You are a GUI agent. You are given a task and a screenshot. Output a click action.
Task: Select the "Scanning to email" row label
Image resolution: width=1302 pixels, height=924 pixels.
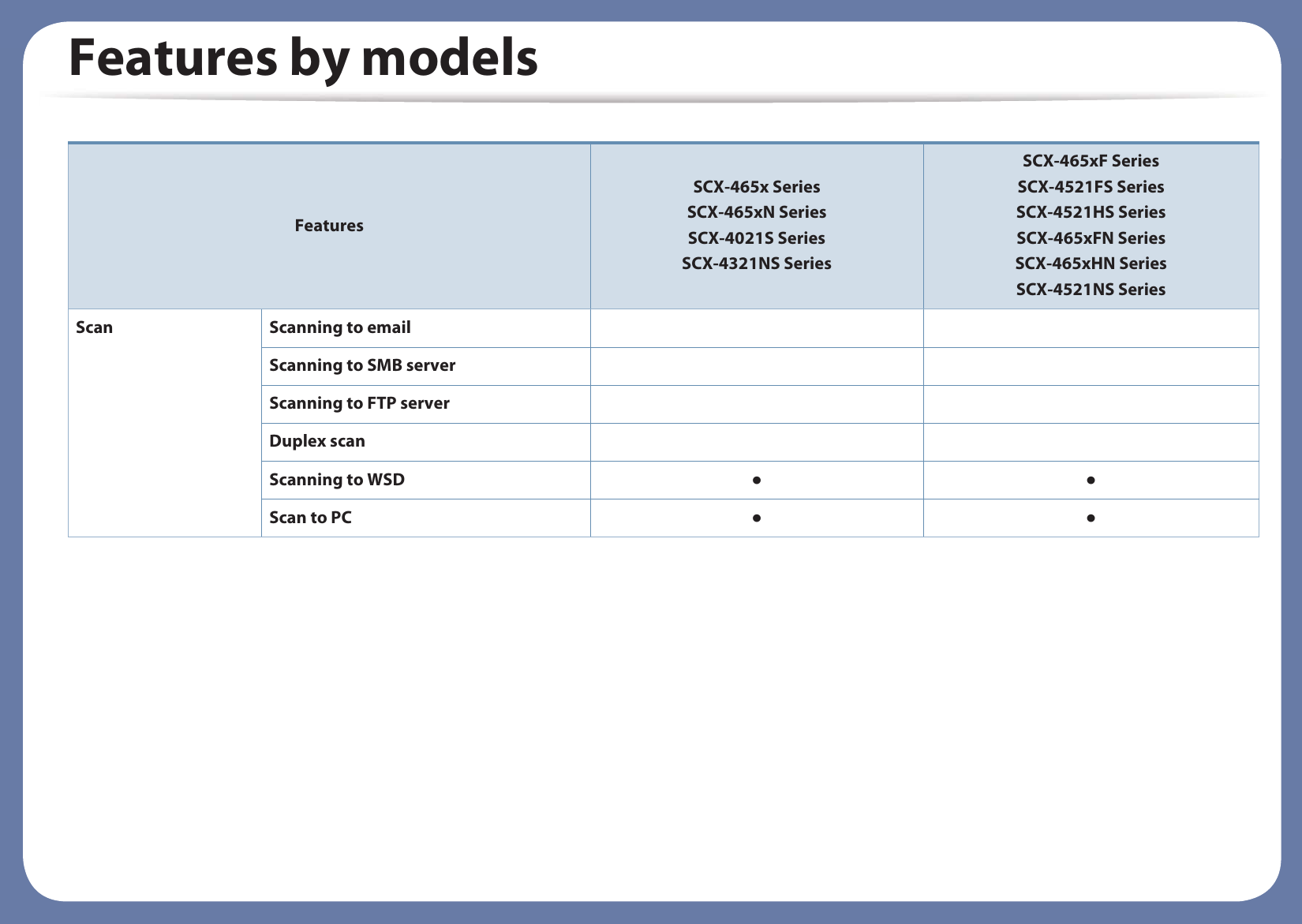click(x=340, y=327)
